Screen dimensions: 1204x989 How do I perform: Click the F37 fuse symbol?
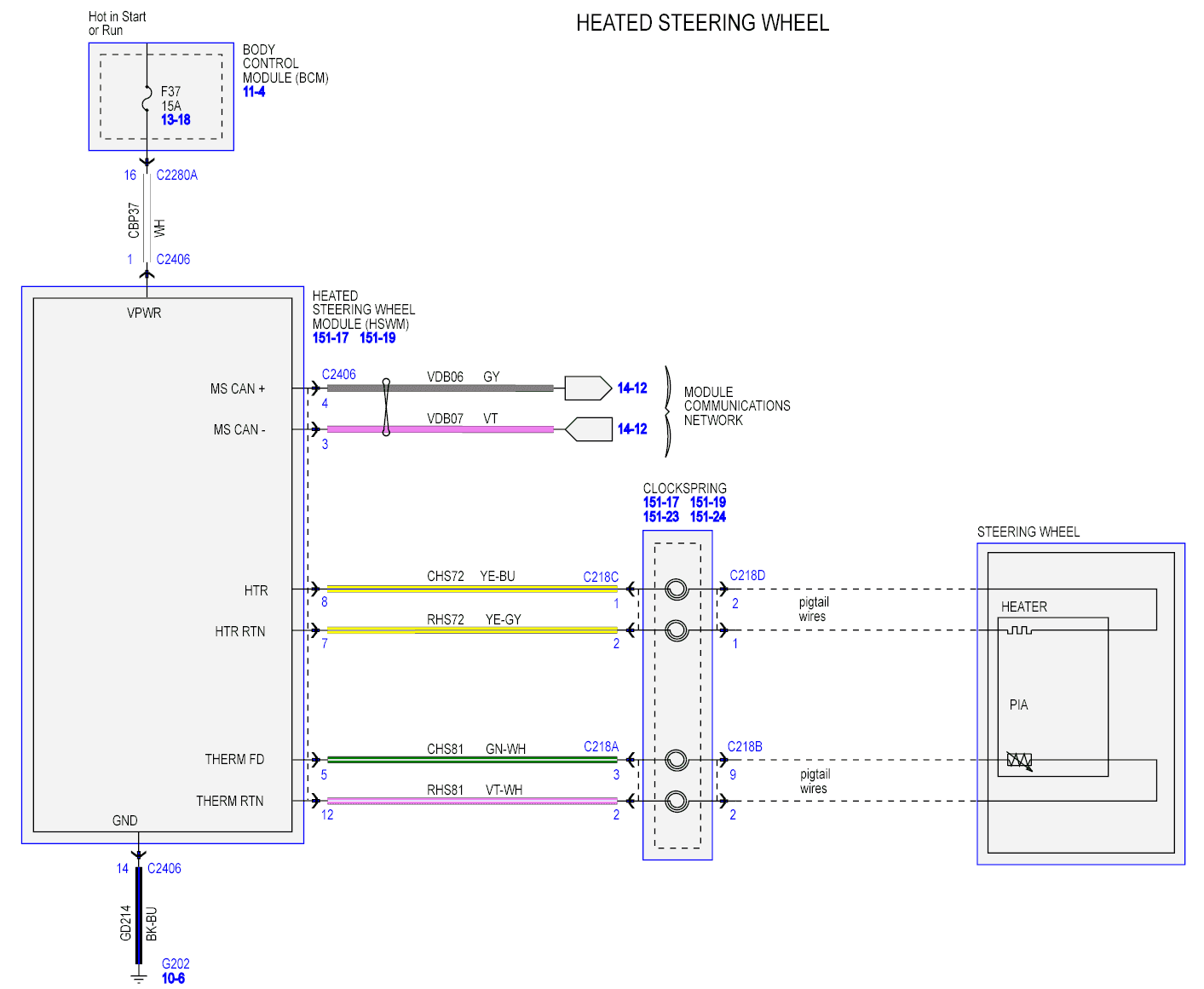tap(147, 98)
